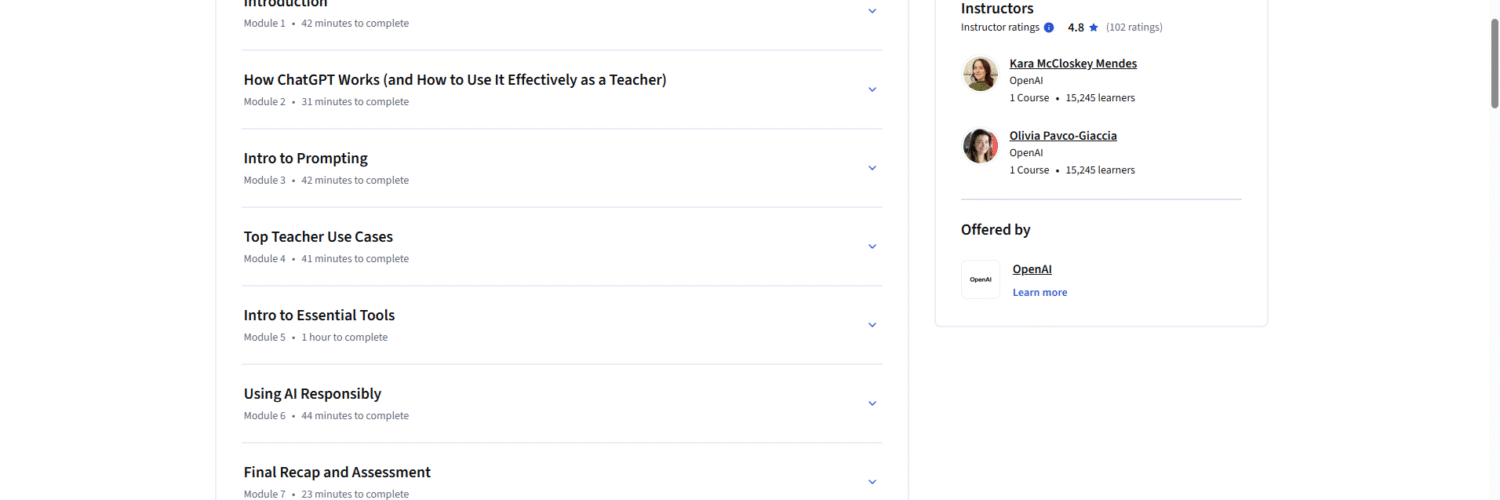Click the Using AI Responsibly title

pyautogui.click(x=312, y=394)
